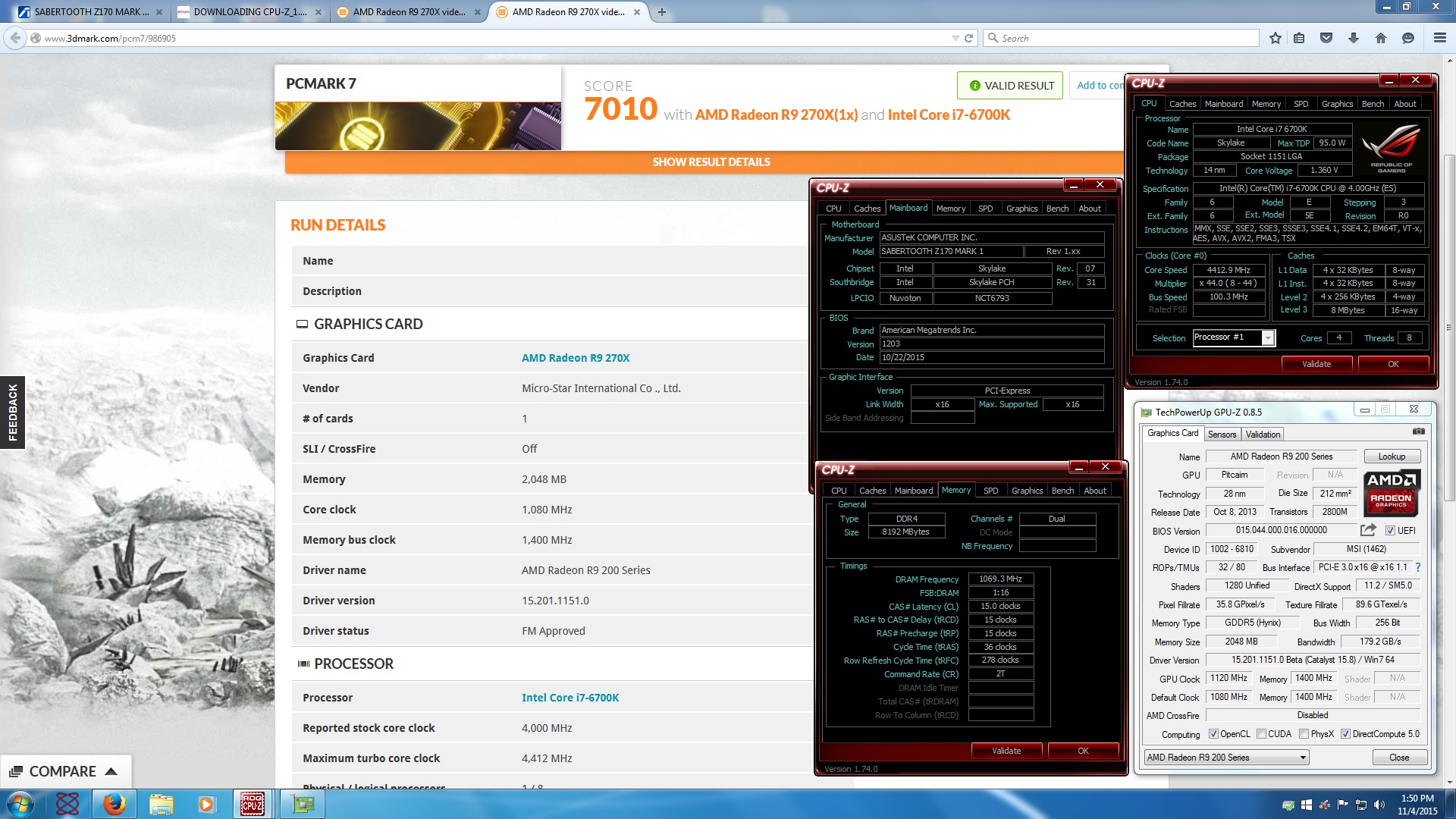
Task: Open a new browser tab with the plus icon
Action: click(x=662, y=12)
